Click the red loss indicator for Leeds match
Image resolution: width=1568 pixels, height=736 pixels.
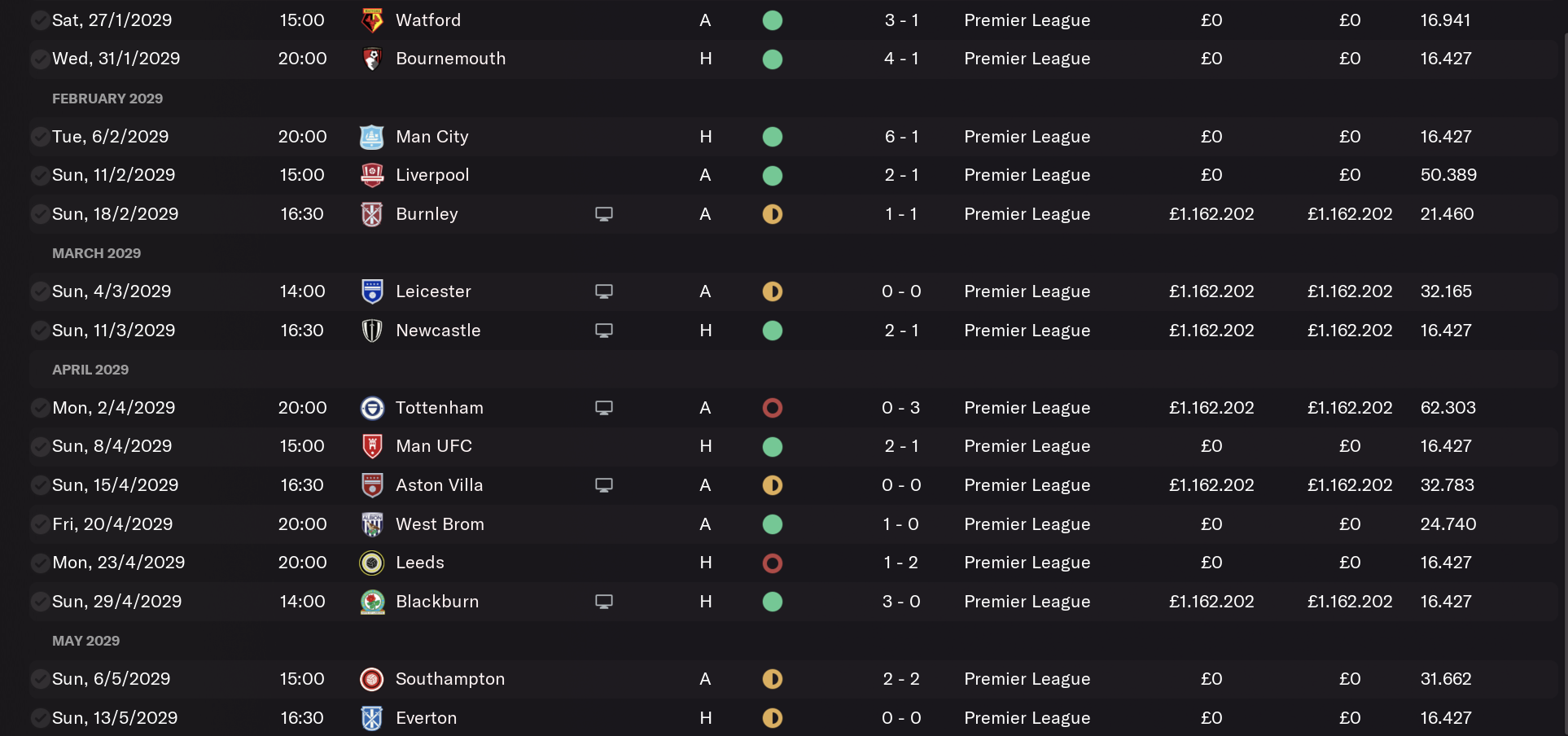773,563
